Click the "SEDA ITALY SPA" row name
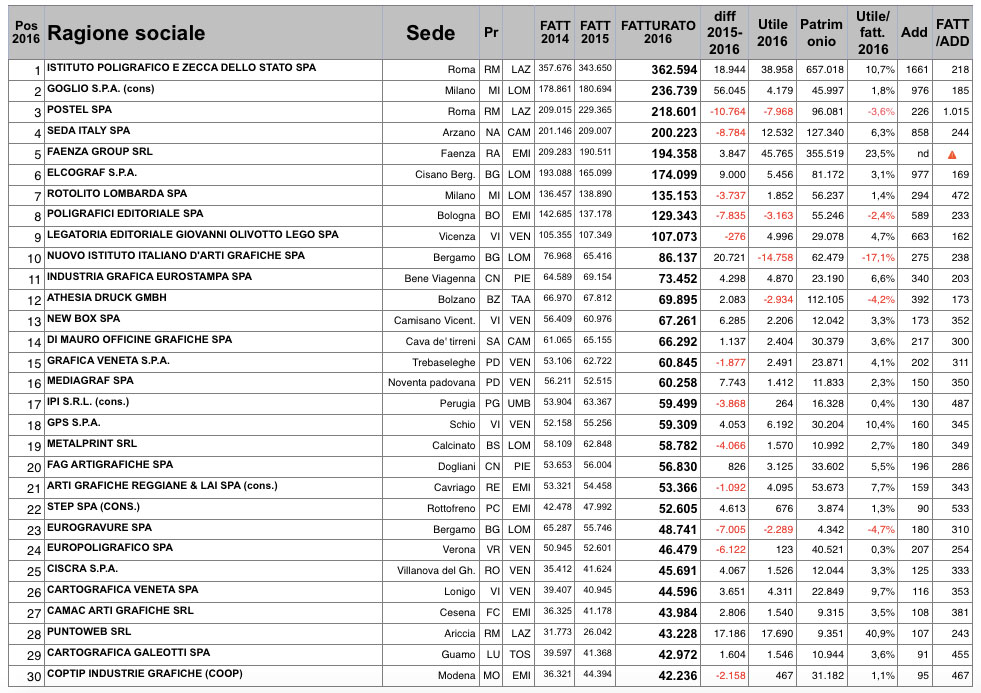Image resolution: width=981 pixels, height=693 pixels. click(89, 131)
